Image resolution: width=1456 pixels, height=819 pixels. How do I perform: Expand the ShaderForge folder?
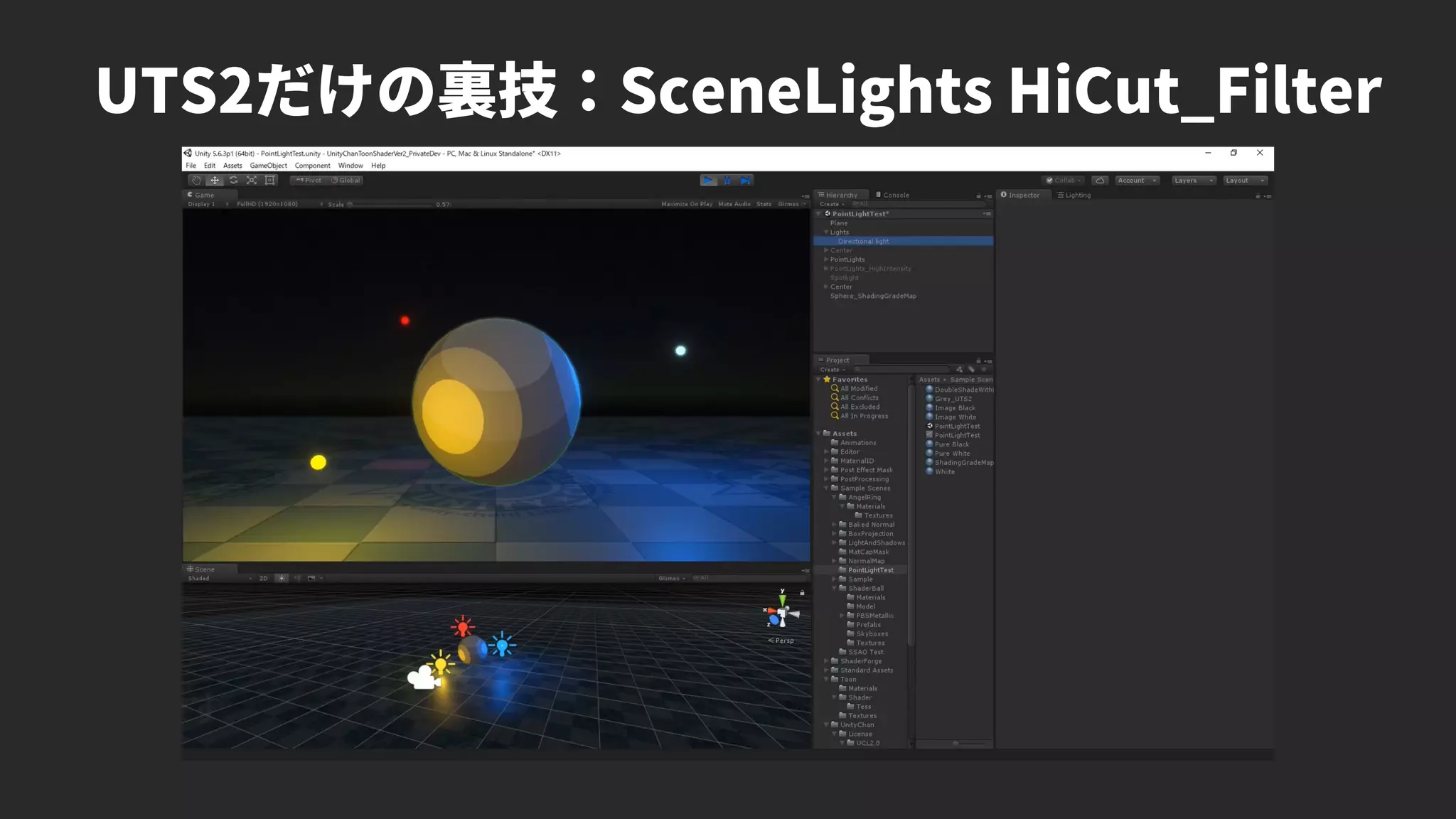(x=826, y=661)
